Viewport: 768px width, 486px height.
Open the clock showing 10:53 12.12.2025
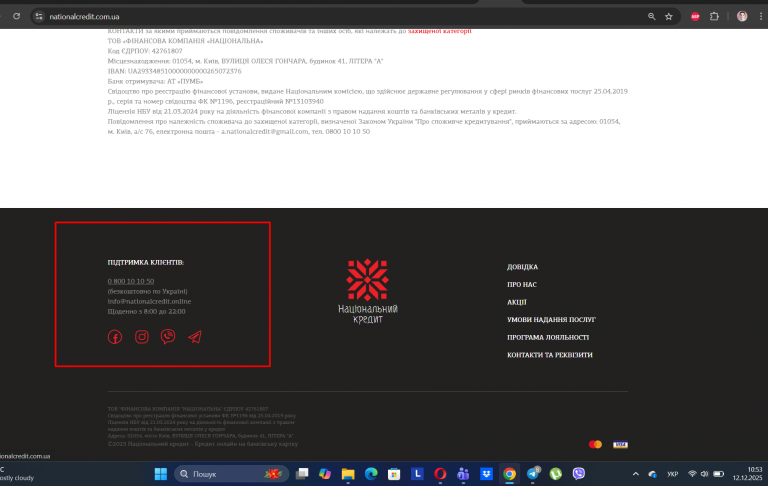(x=747, y=473)
